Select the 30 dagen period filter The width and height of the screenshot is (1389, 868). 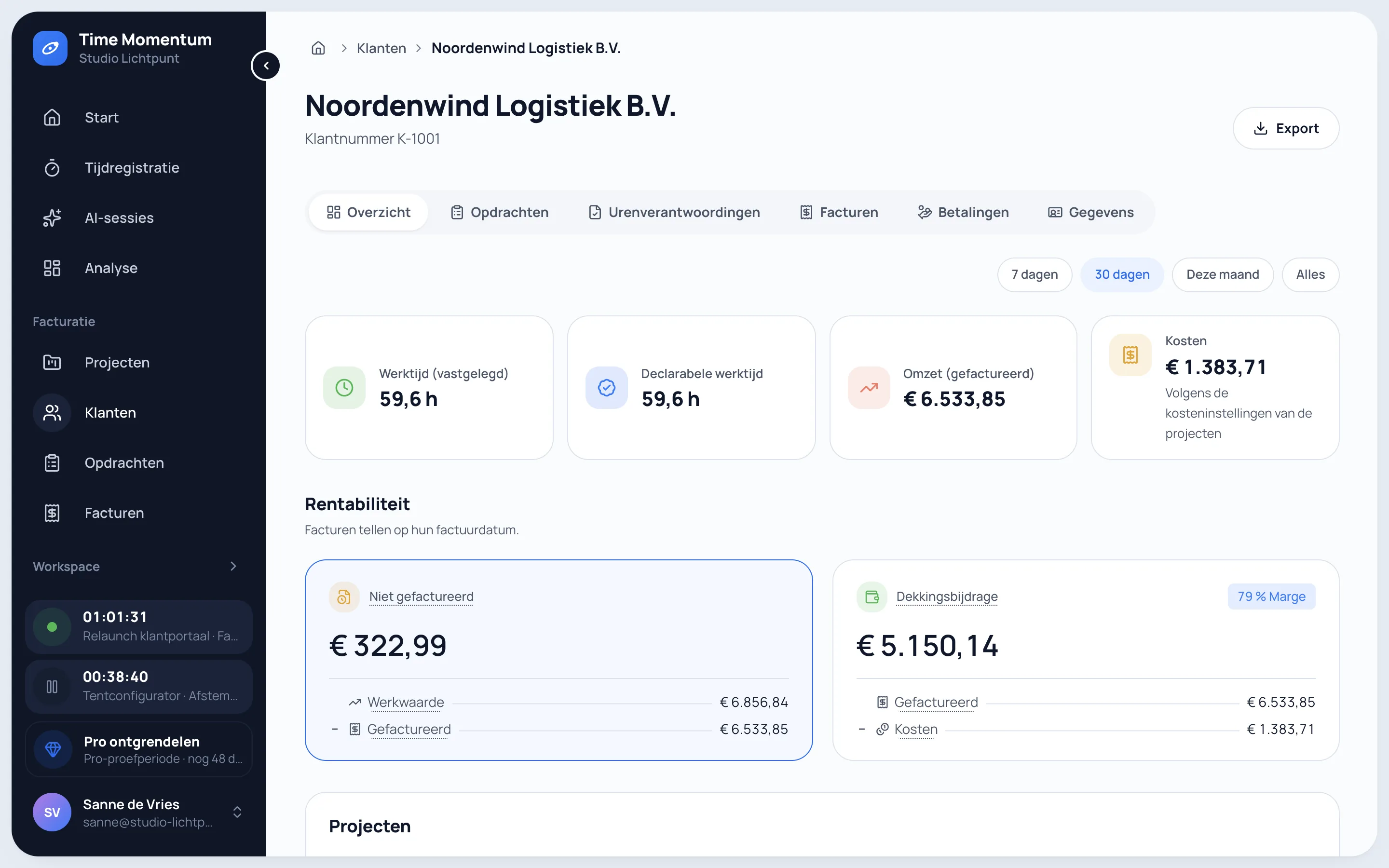1122,274
